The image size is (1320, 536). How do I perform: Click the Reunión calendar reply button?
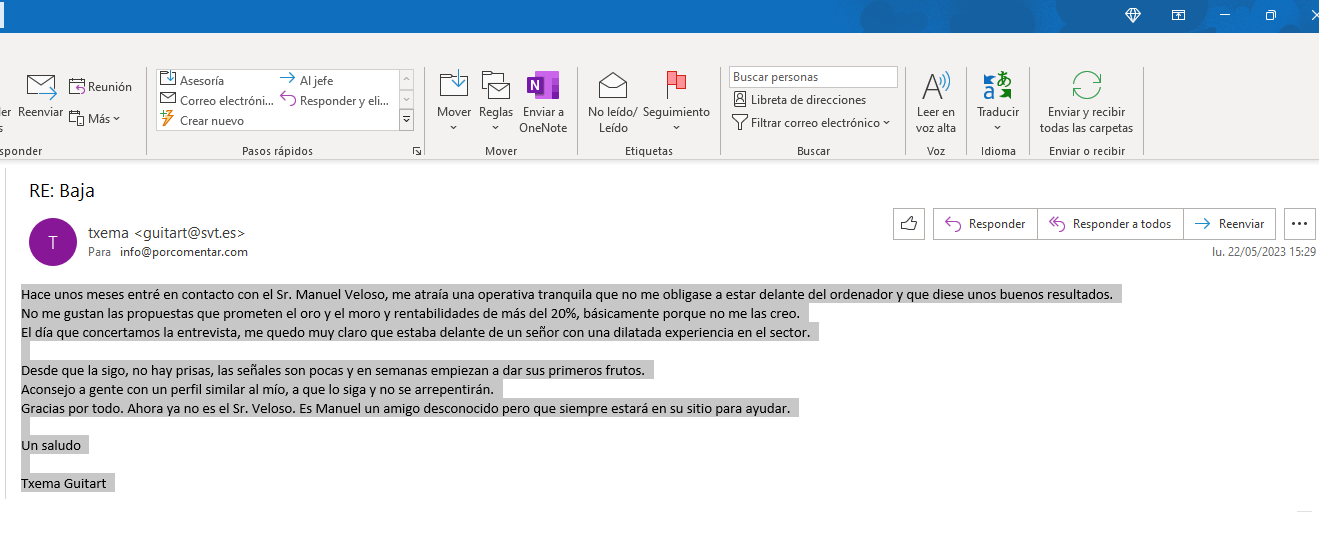point(100,87)
